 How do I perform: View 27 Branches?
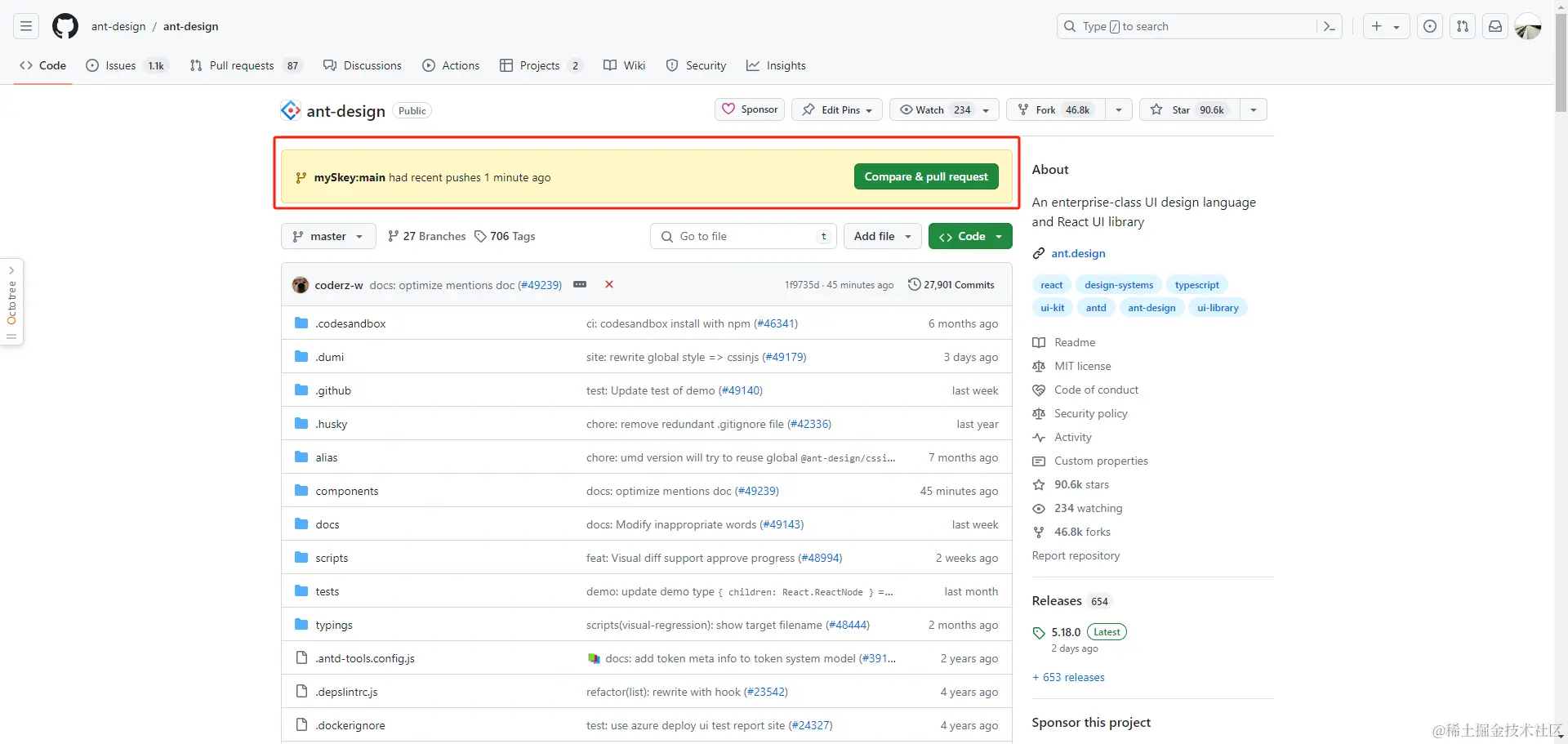pyautogui.click(x=426, y=236)
